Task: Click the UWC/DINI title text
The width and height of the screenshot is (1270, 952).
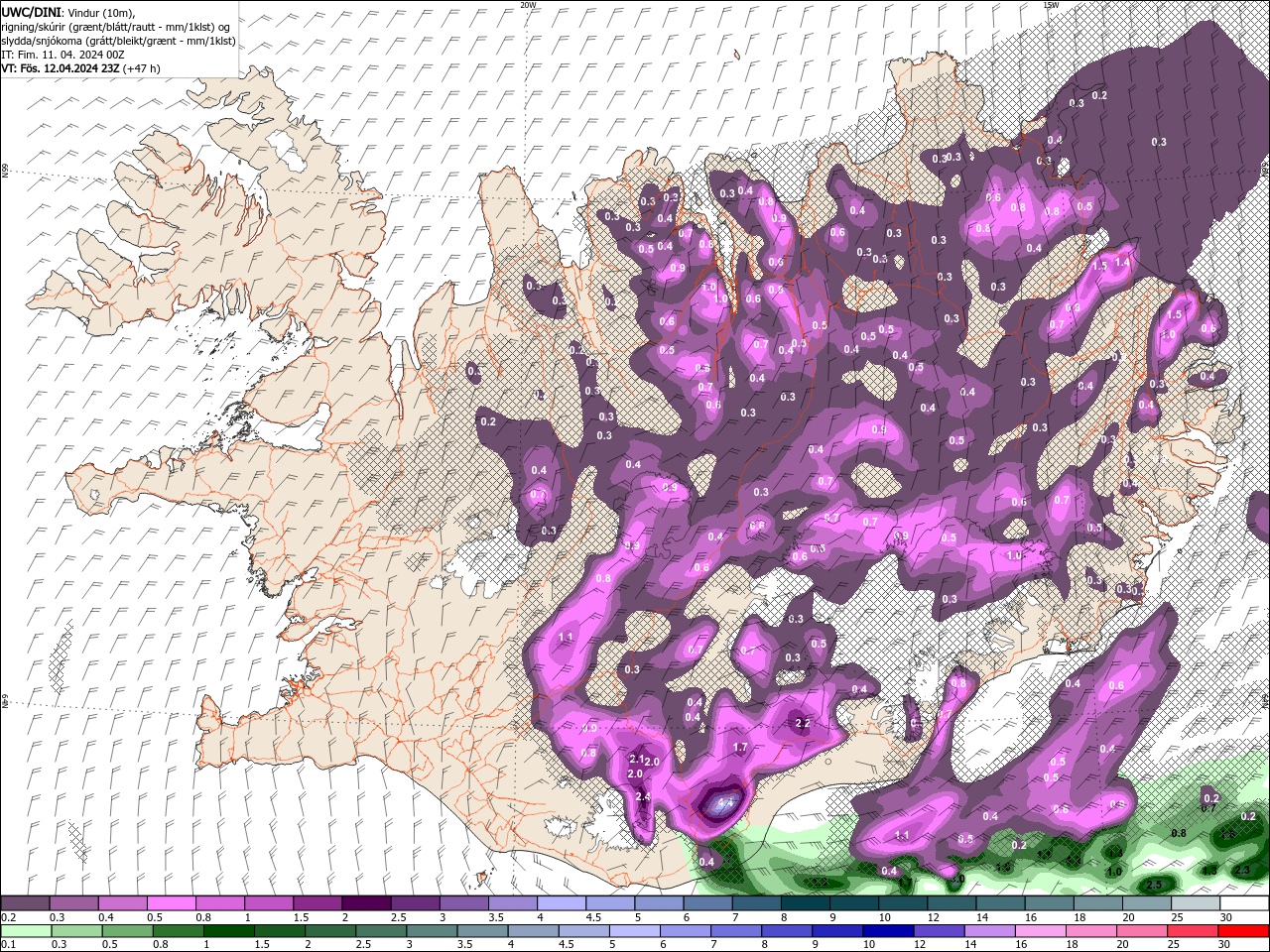Action: click(32, 12)
